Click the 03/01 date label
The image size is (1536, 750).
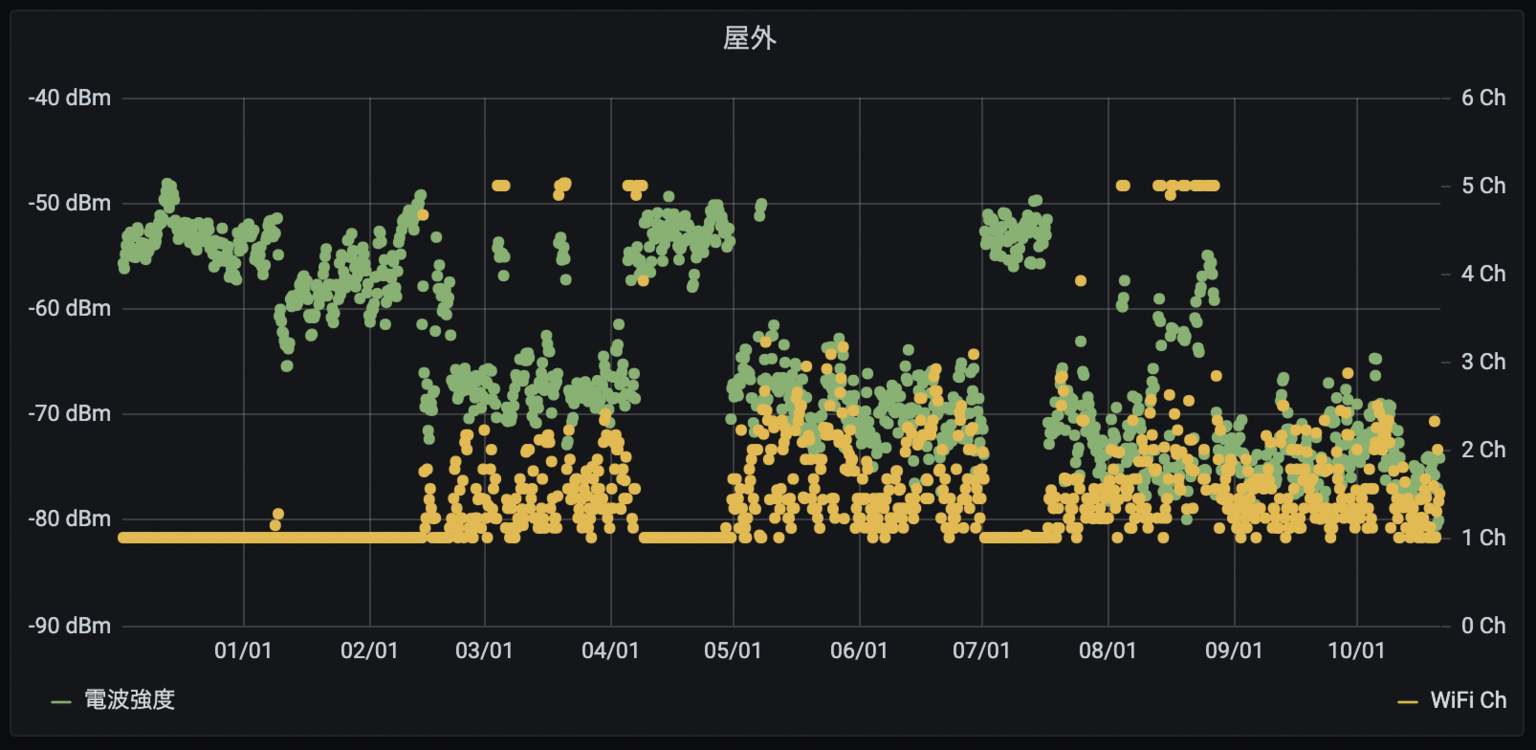pyautogui.click(x=485, y=651)
